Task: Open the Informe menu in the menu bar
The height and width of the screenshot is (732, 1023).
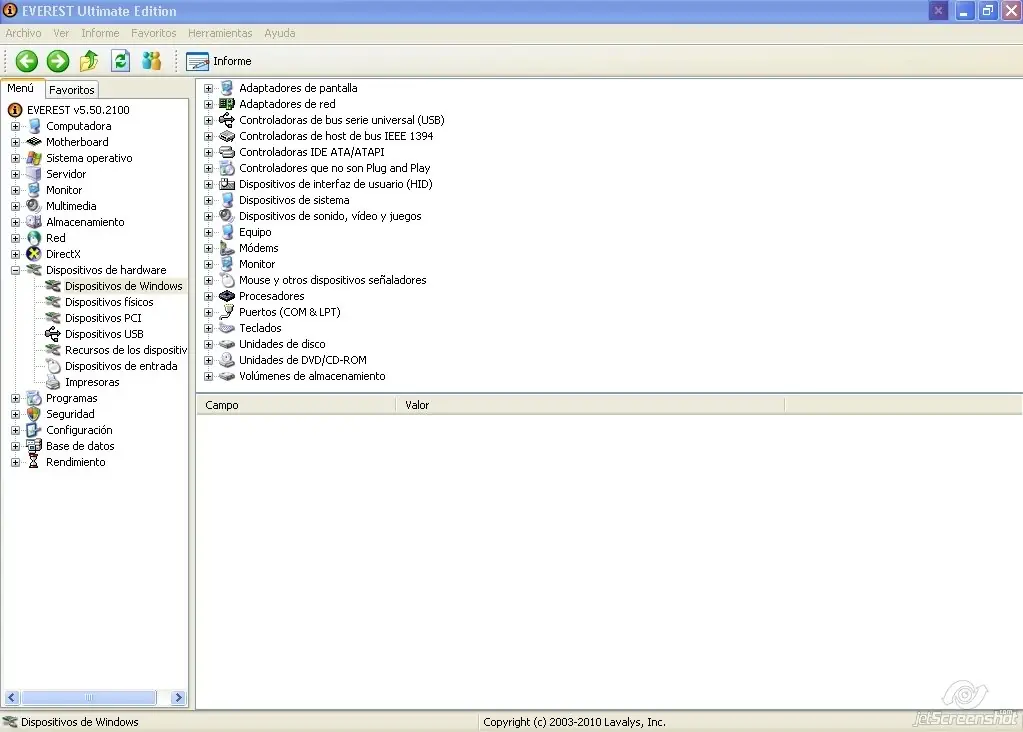Action: point(100,33)
